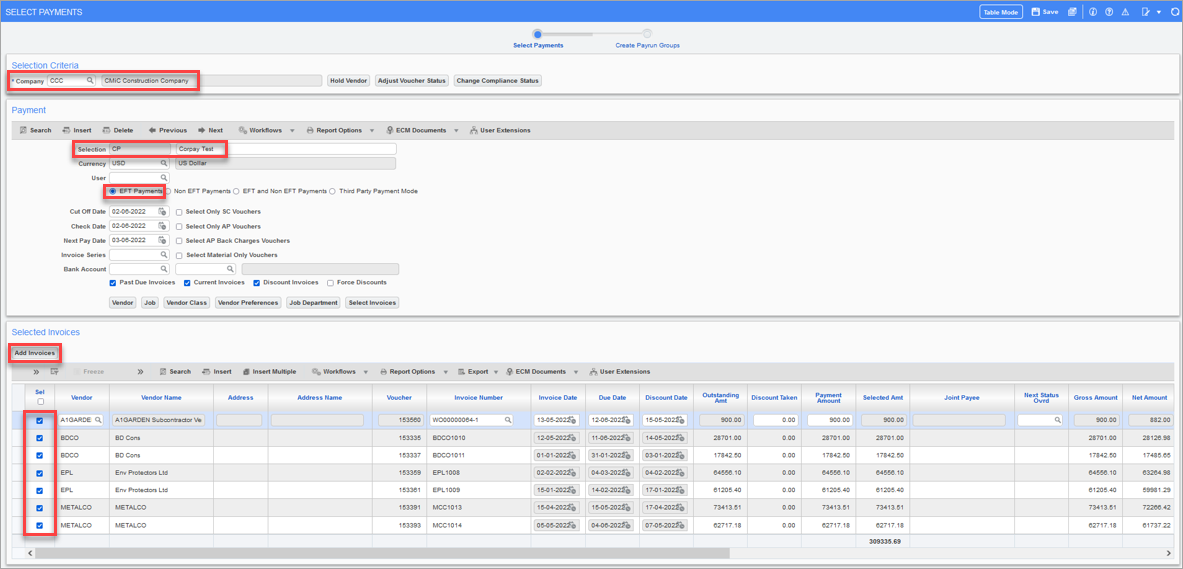Open Cut Off Date calendar picker
The image size is (1183, 569).
[162, 212]
